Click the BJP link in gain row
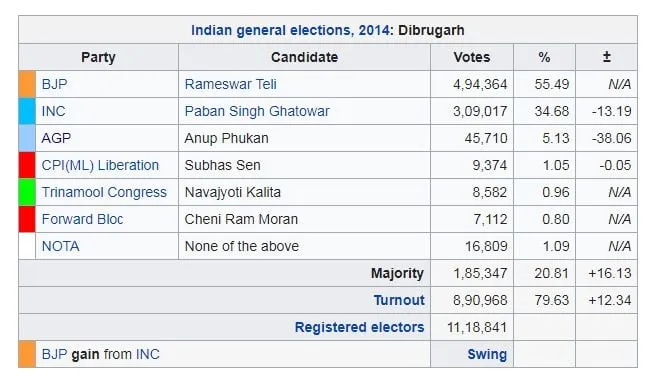The image size is (648, 381). pos(54,355)
